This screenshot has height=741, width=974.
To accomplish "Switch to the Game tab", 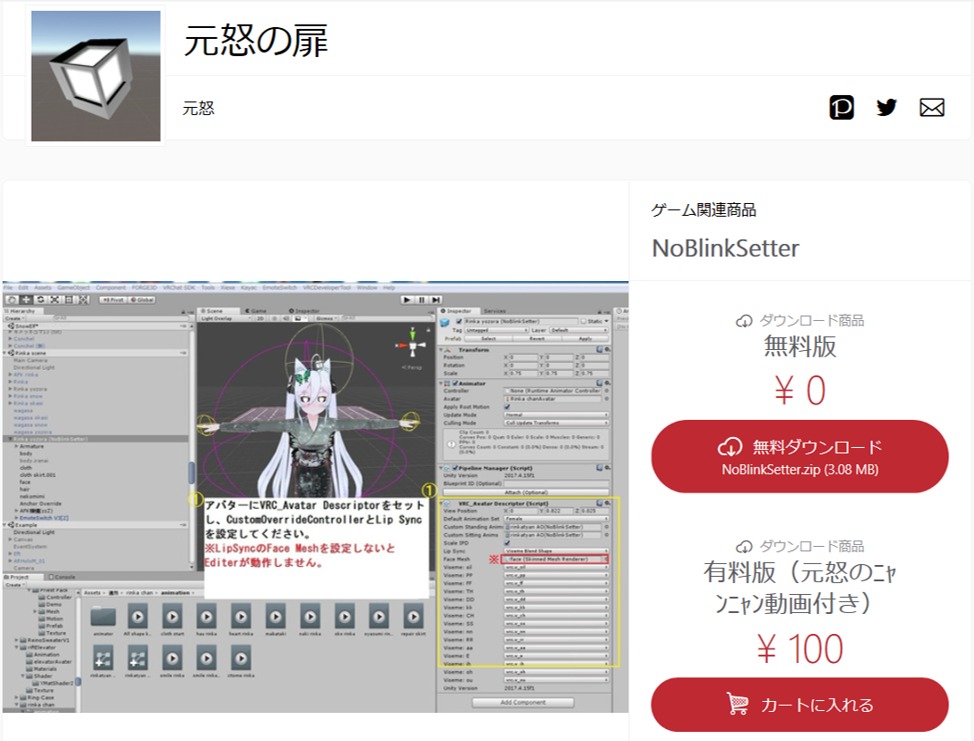I will click(x=255, y=311).
